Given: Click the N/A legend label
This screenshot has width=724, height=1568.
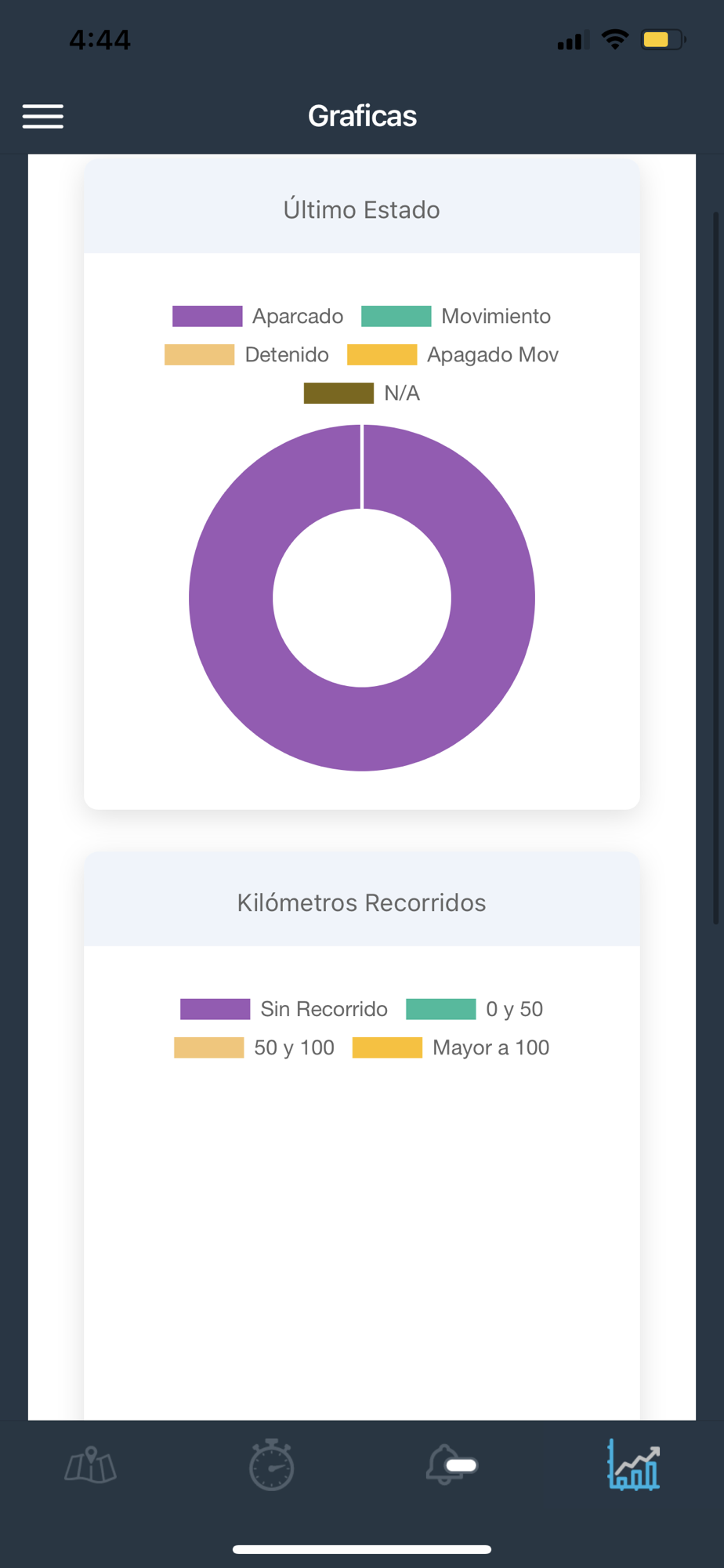Looking at the screenshot, I should [402, 393].
